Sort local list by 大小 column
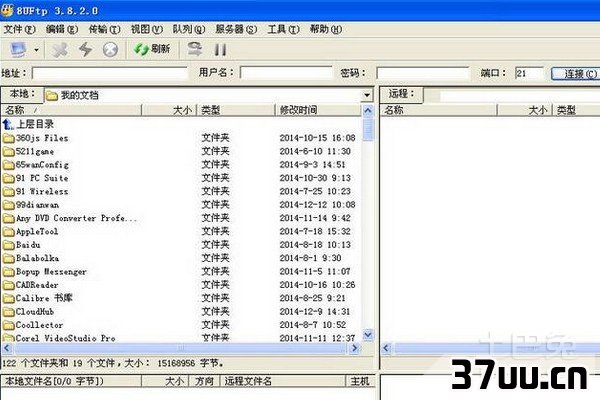This screenshot has width=600, height=400. (169, 110)
